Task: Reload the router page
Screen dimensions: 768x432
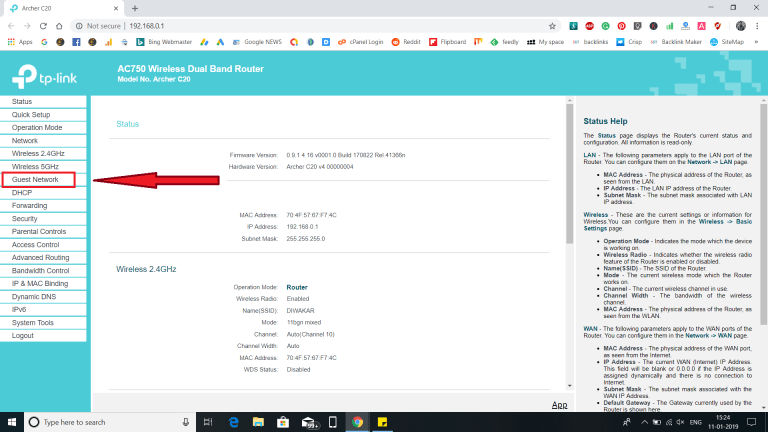Action: click(x=61, y=25)
